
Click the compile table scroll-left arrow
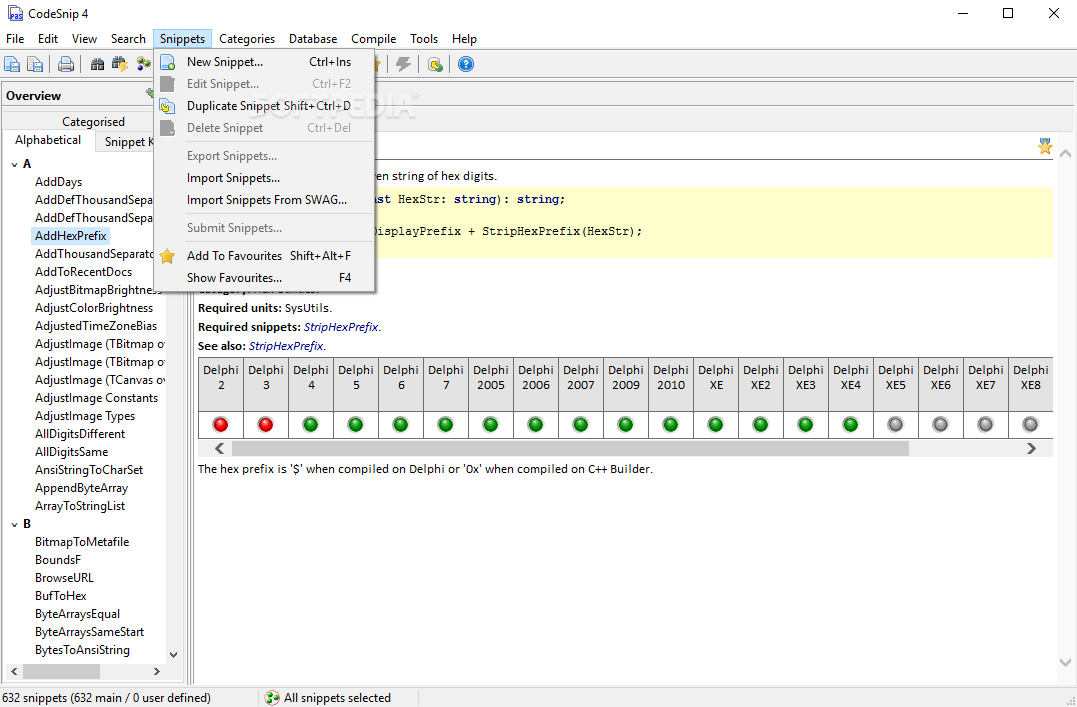[x=220, y=449]
